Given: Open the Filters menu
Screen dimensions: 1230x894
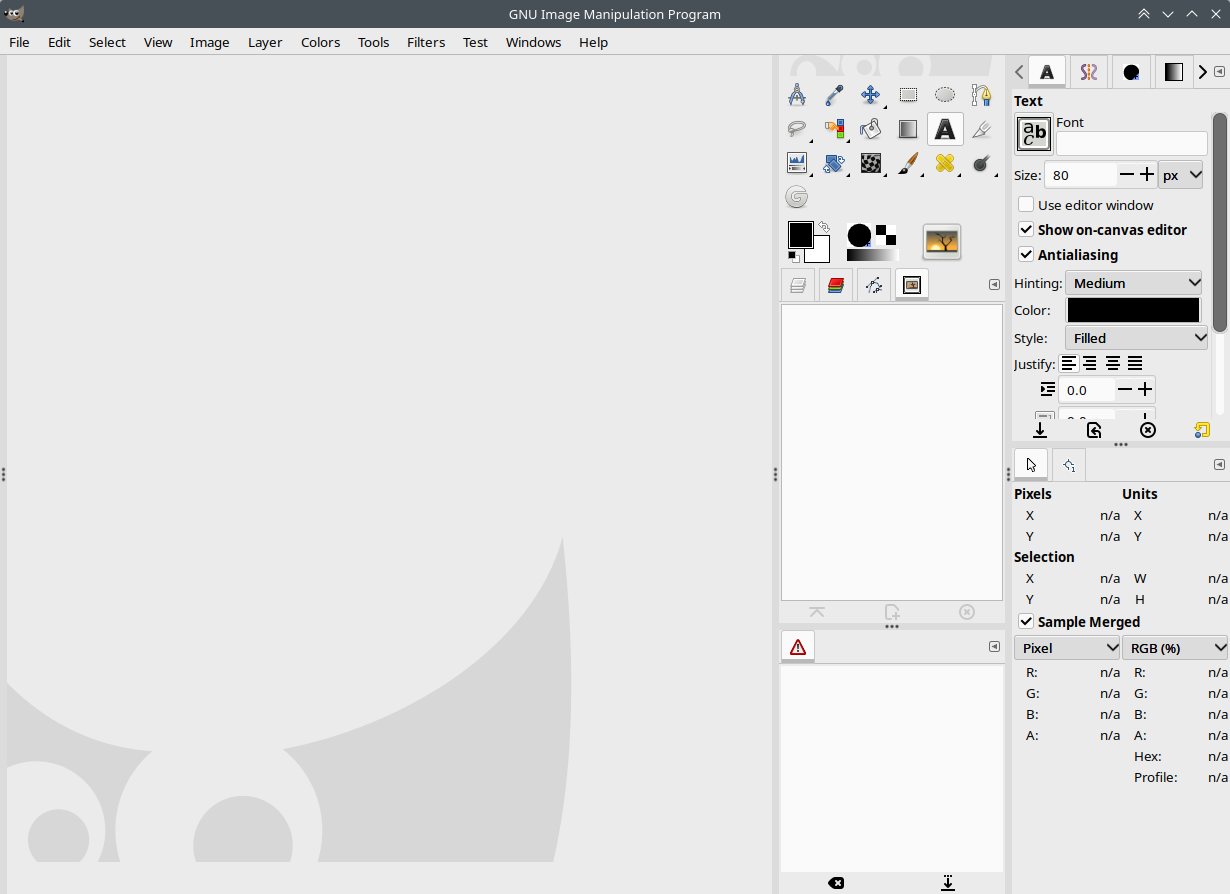Looking at the screenshot, I should tap(426, 42).
